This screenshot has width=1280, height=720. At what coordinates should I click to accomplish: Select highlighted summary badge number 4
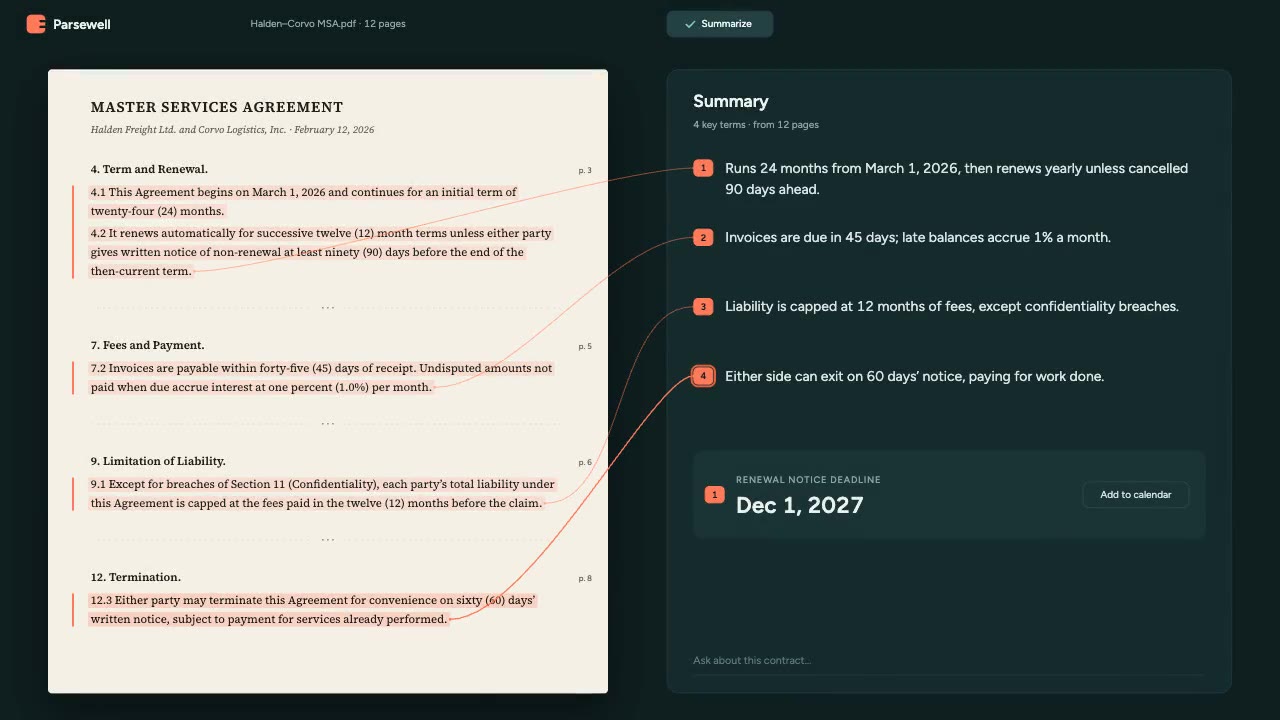(x=703, y=376)
